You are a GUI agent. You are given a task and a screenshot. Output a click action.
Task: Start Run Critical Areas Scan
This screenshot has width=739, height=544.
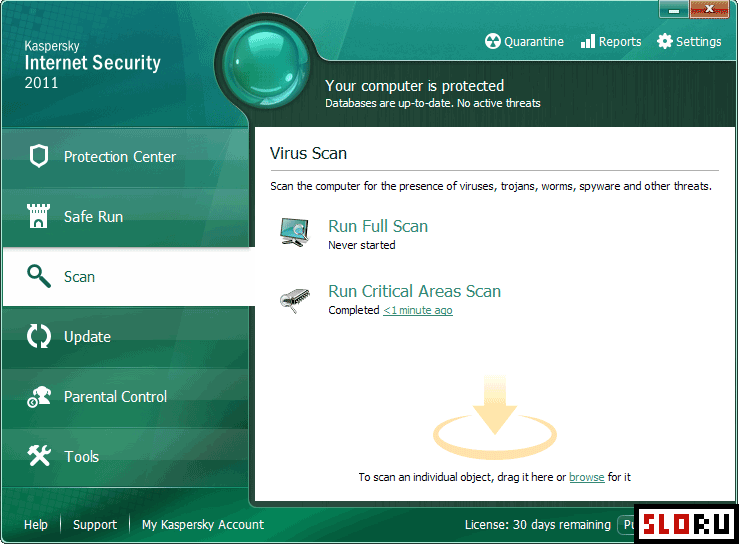(414, 291)
